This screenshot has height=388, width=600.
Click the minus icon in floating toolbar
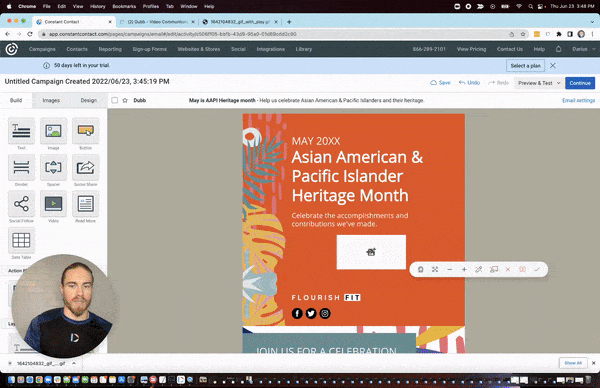click(x=450, y=269)
